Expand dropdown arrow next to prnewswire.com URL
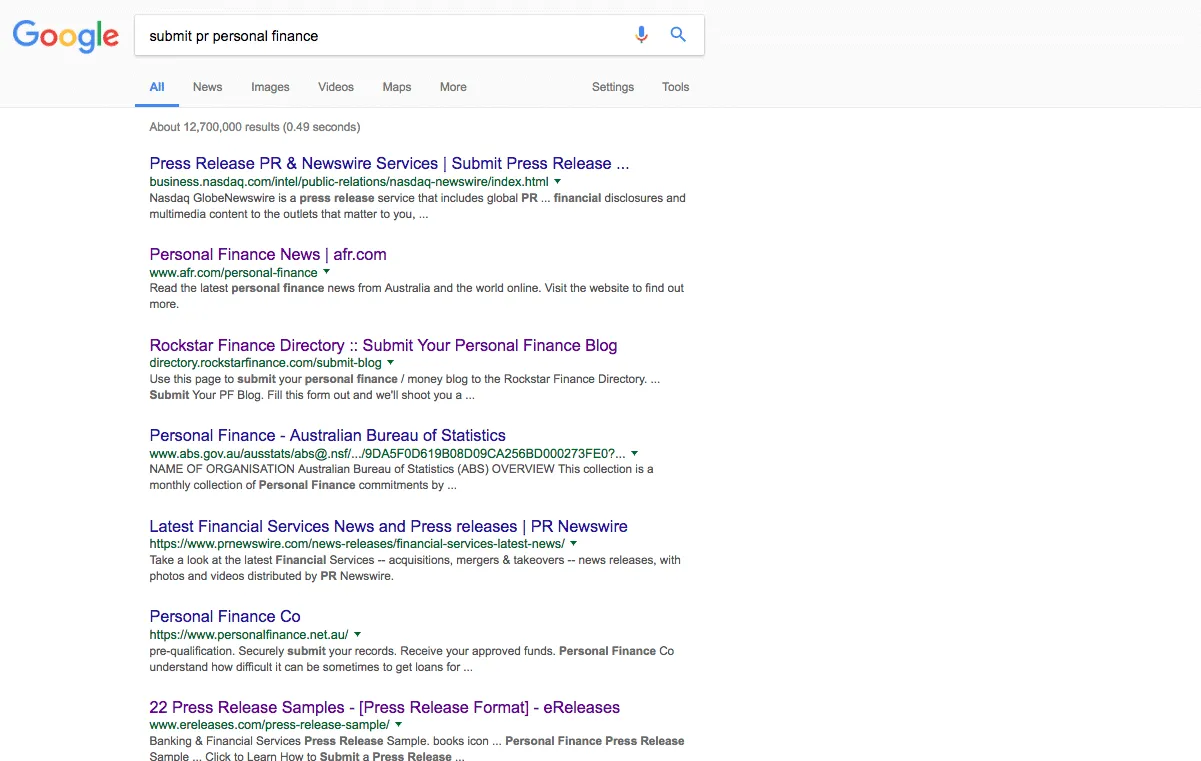Image resolution: width=1201 pixels, height=761 pixels. click(573, 544)
